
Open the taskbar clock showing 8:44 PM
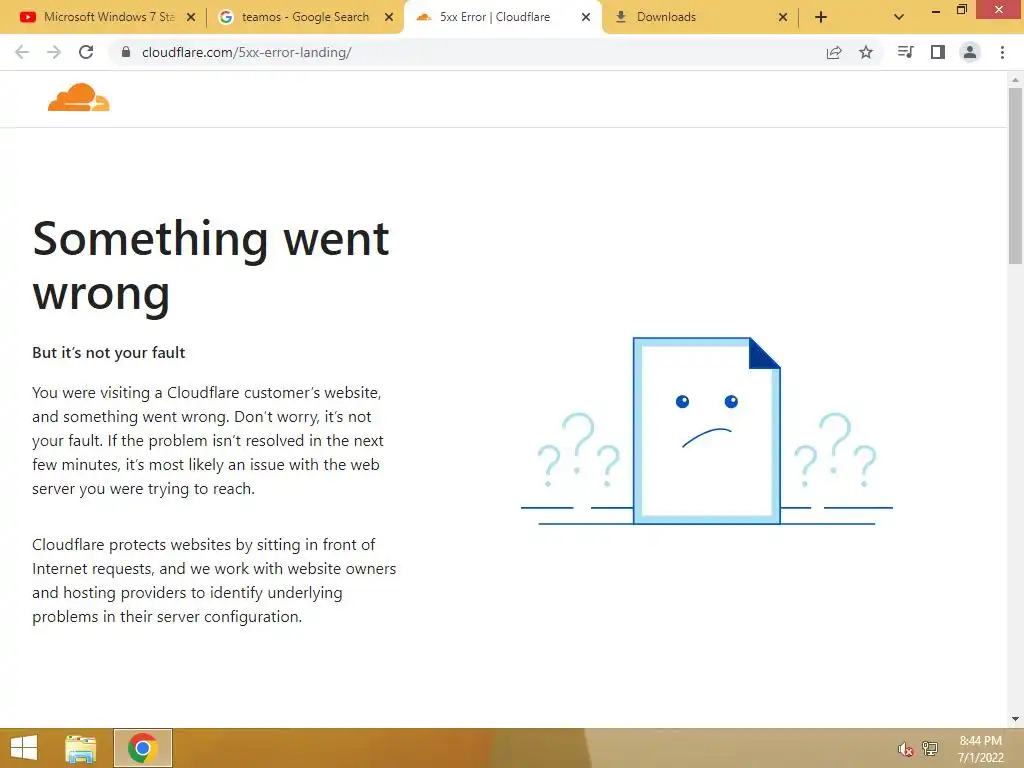(x=980, y=749)
